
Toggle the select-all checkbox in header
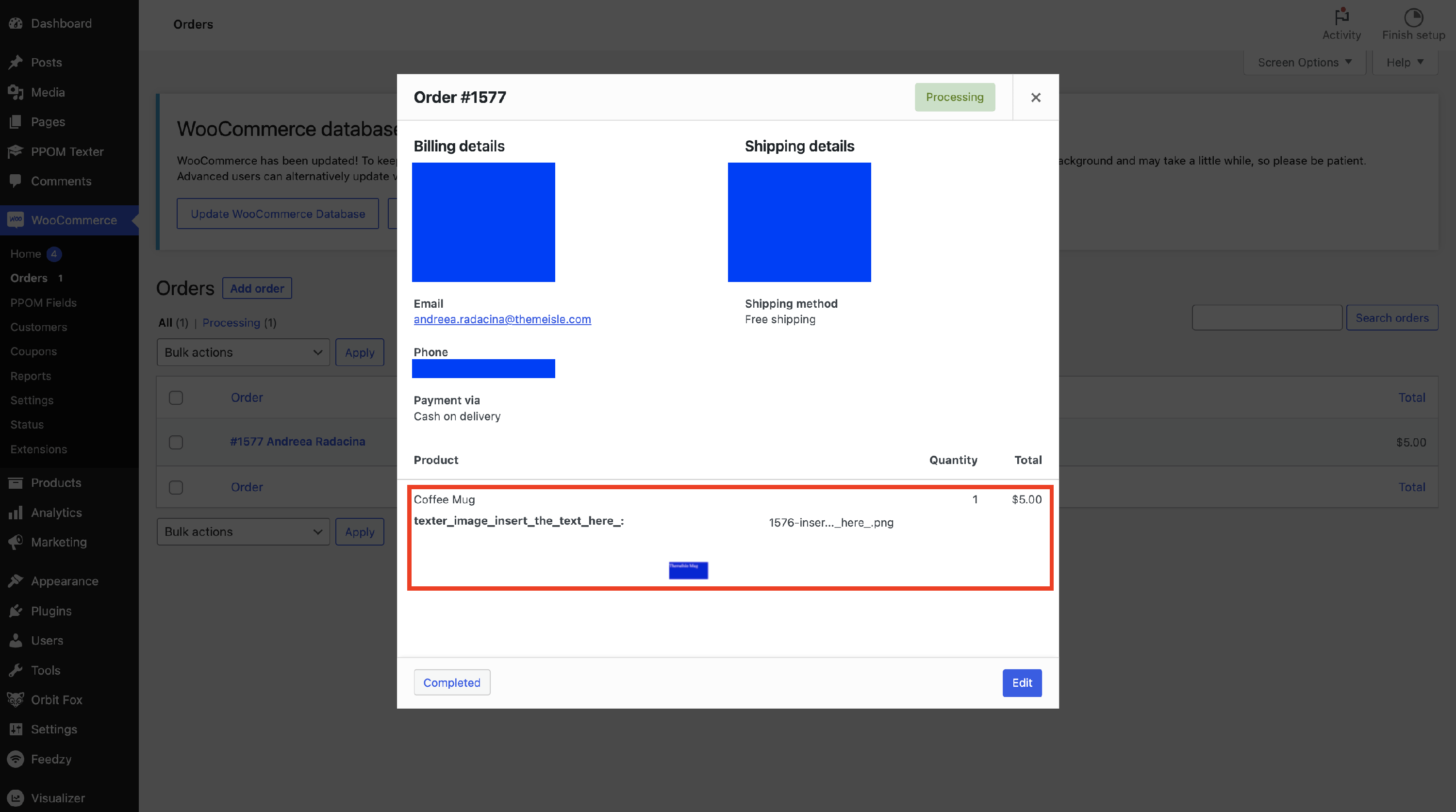pos(176,398)
